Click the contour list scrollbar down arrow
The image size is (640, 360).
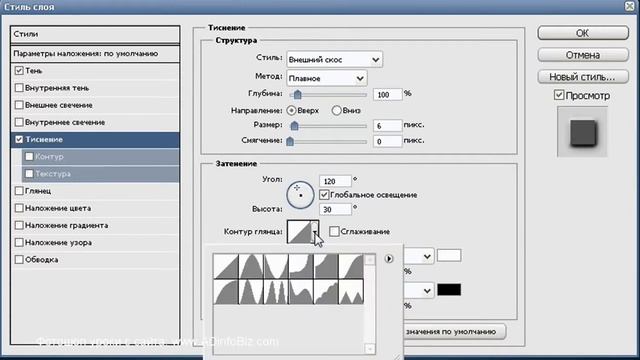pos(370,349)
